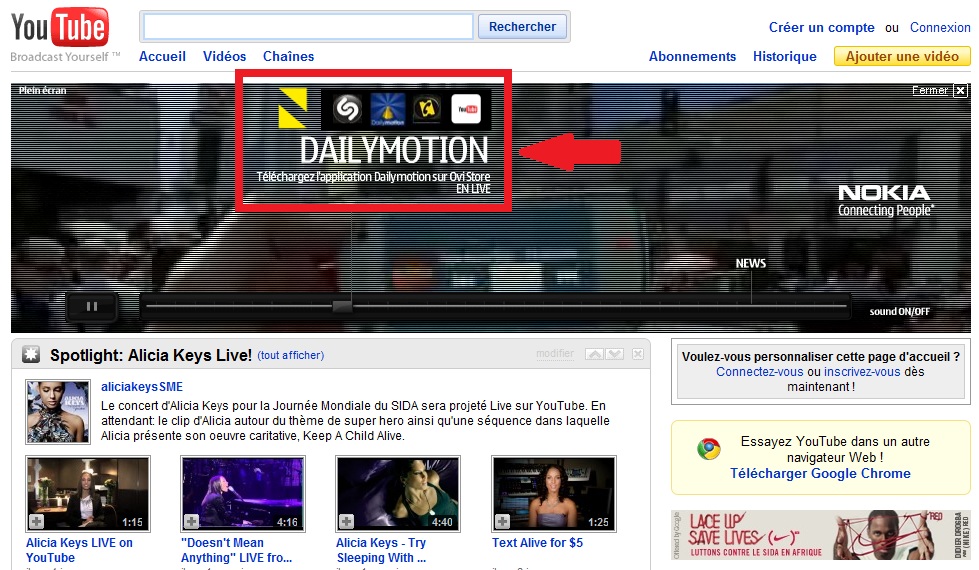Click the Connectez-vous link
979x570 pixels.
pos(760,371)
